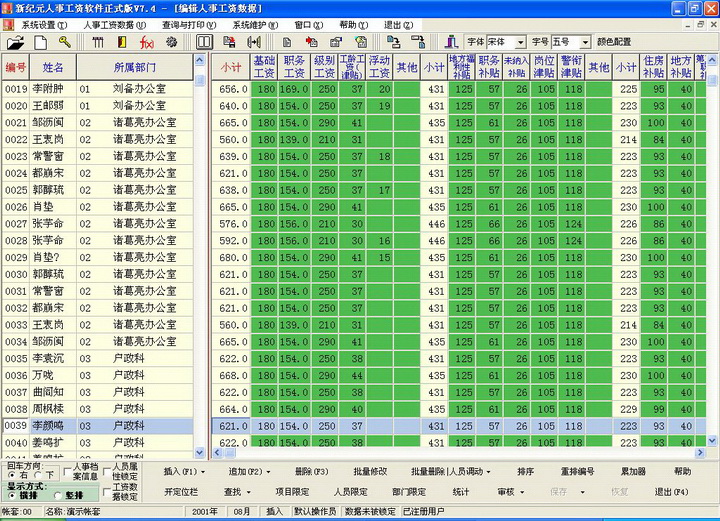This screenshot has height=521, width=720.
Task: Select the 右 enter-direction radio button
Action: point(13,476)
